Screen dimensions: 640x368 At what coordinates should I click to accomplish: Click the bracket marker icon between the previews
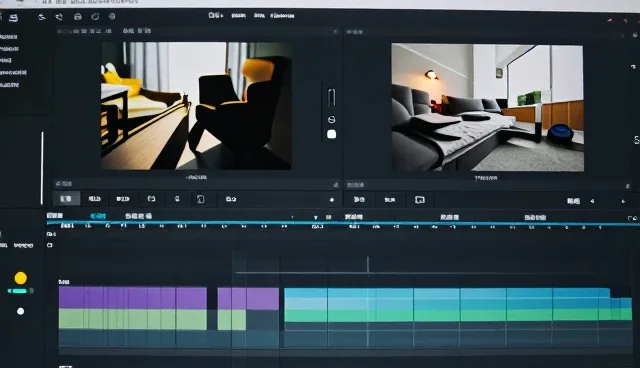coord(331,98)
